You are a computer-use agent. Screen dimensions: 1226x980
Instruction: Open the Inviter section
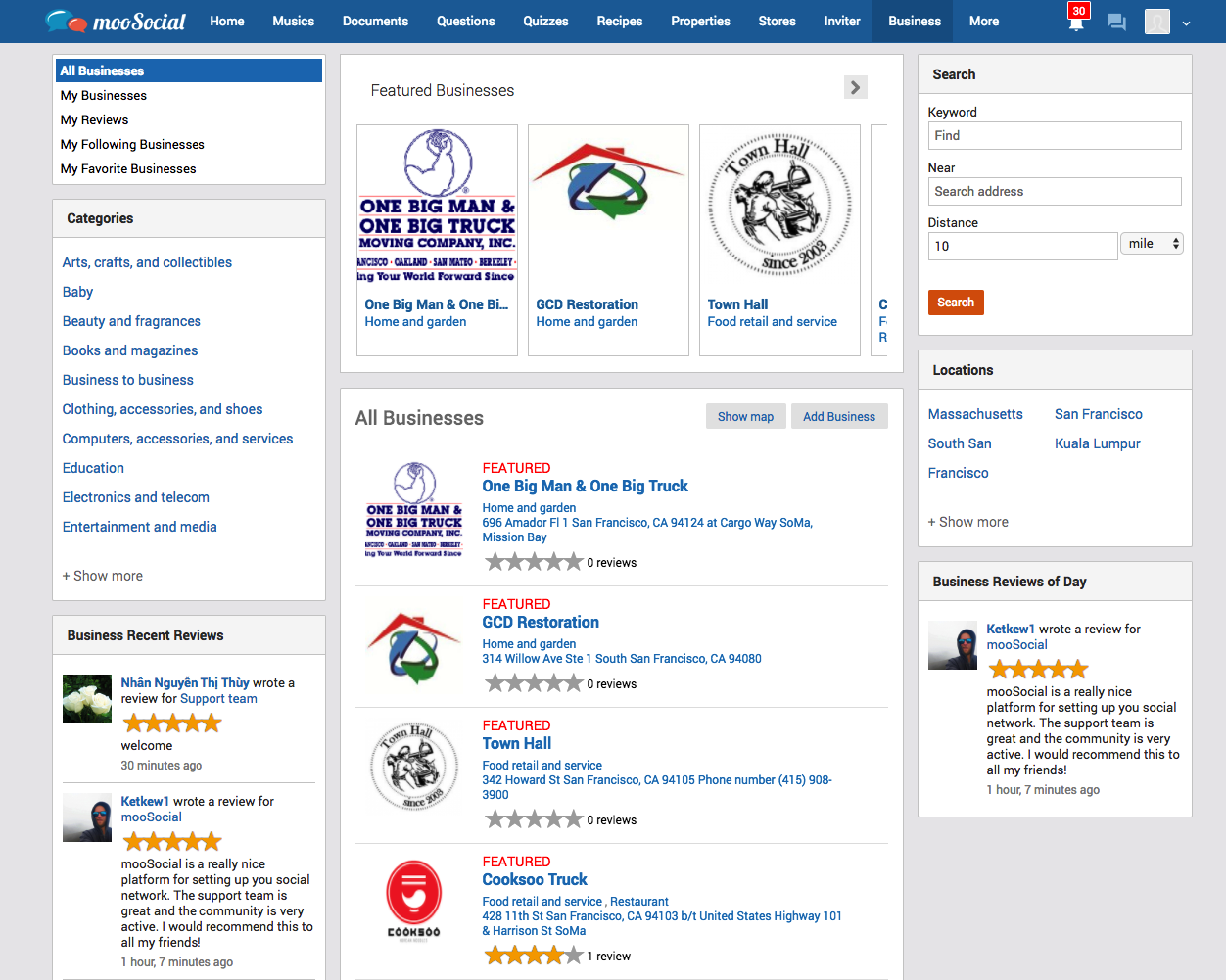[x=842, y=21]
